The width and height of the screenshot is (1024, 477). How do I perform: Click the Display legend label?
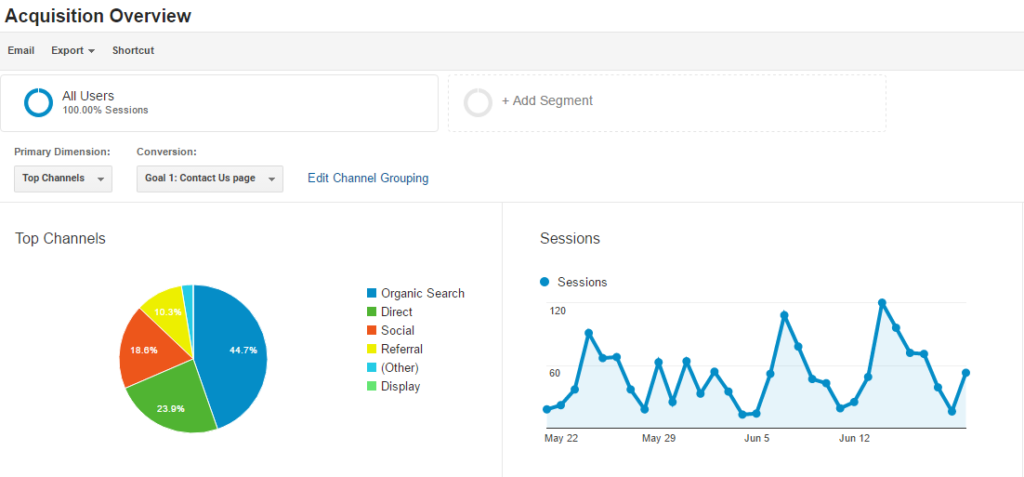point(401,386)
